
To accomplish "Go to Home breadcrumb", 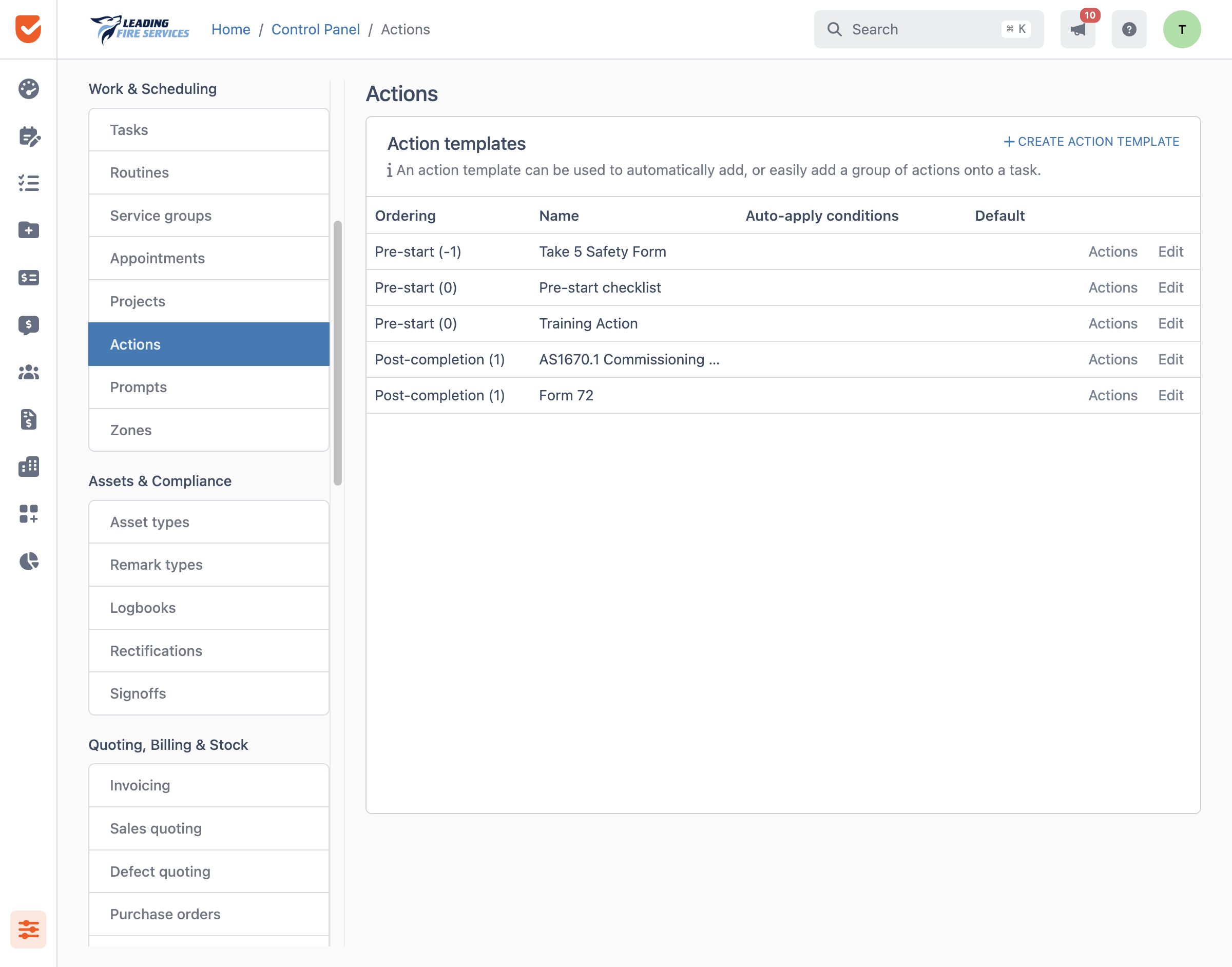I will coord(230,29).
